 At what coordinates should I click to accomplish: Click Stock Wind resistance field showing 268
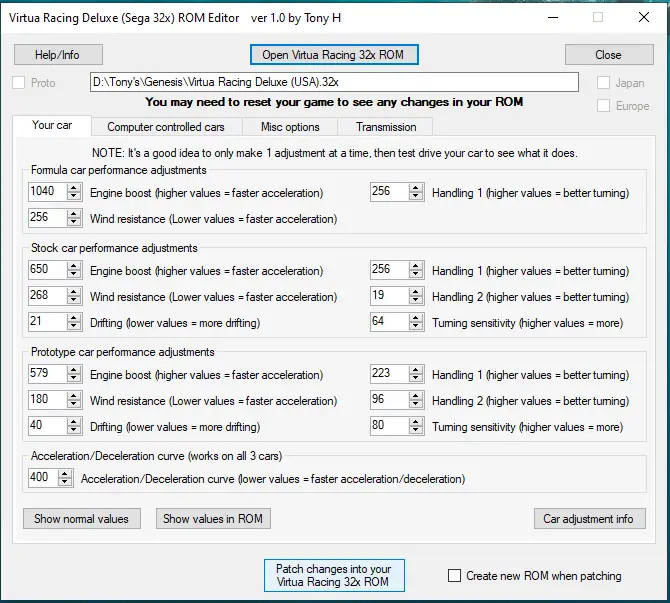[x=47, y=296]
